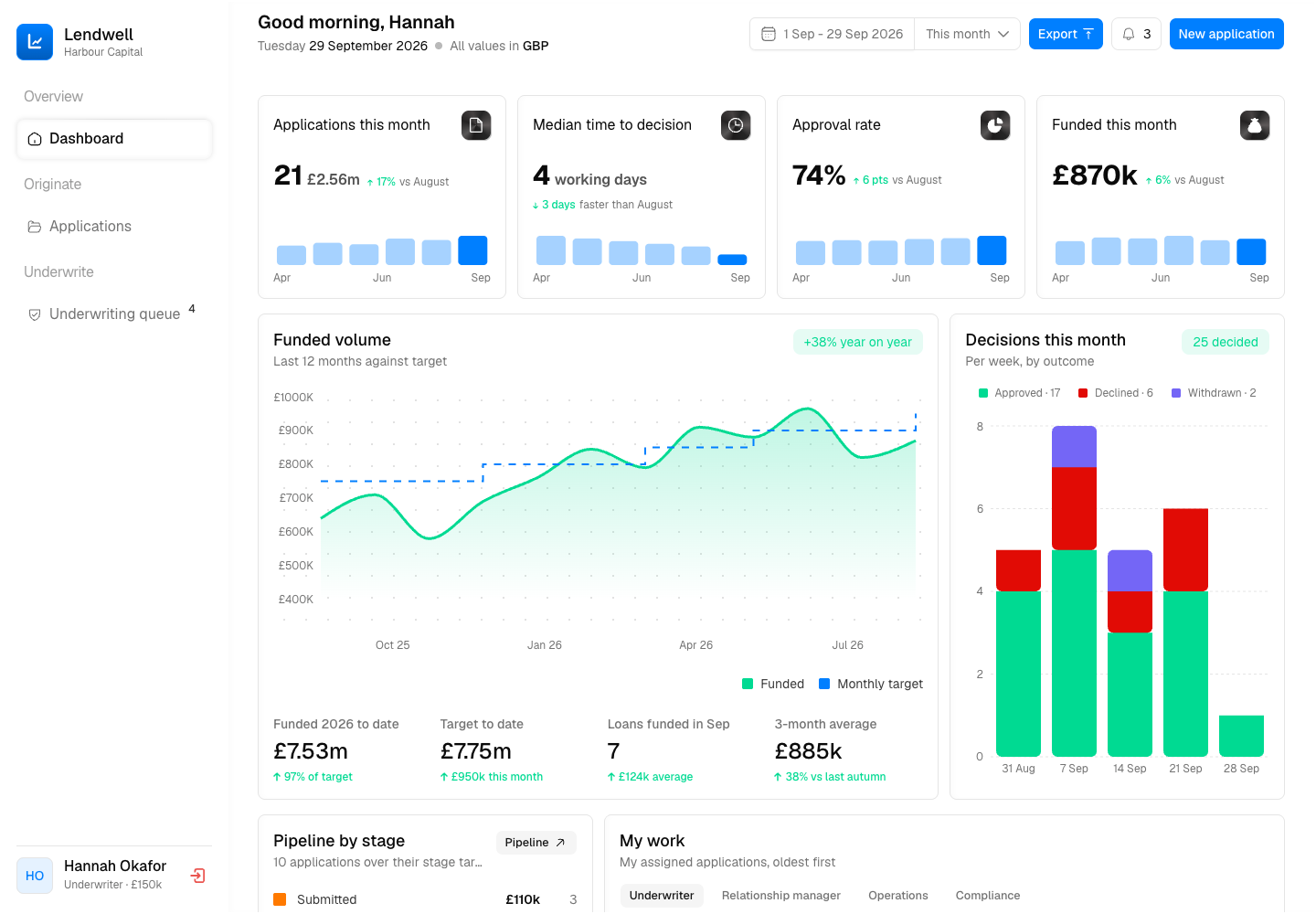This screenshot has width=1316, height=914.
Task: Click the clock icon on Median time card
Action: 736,125
